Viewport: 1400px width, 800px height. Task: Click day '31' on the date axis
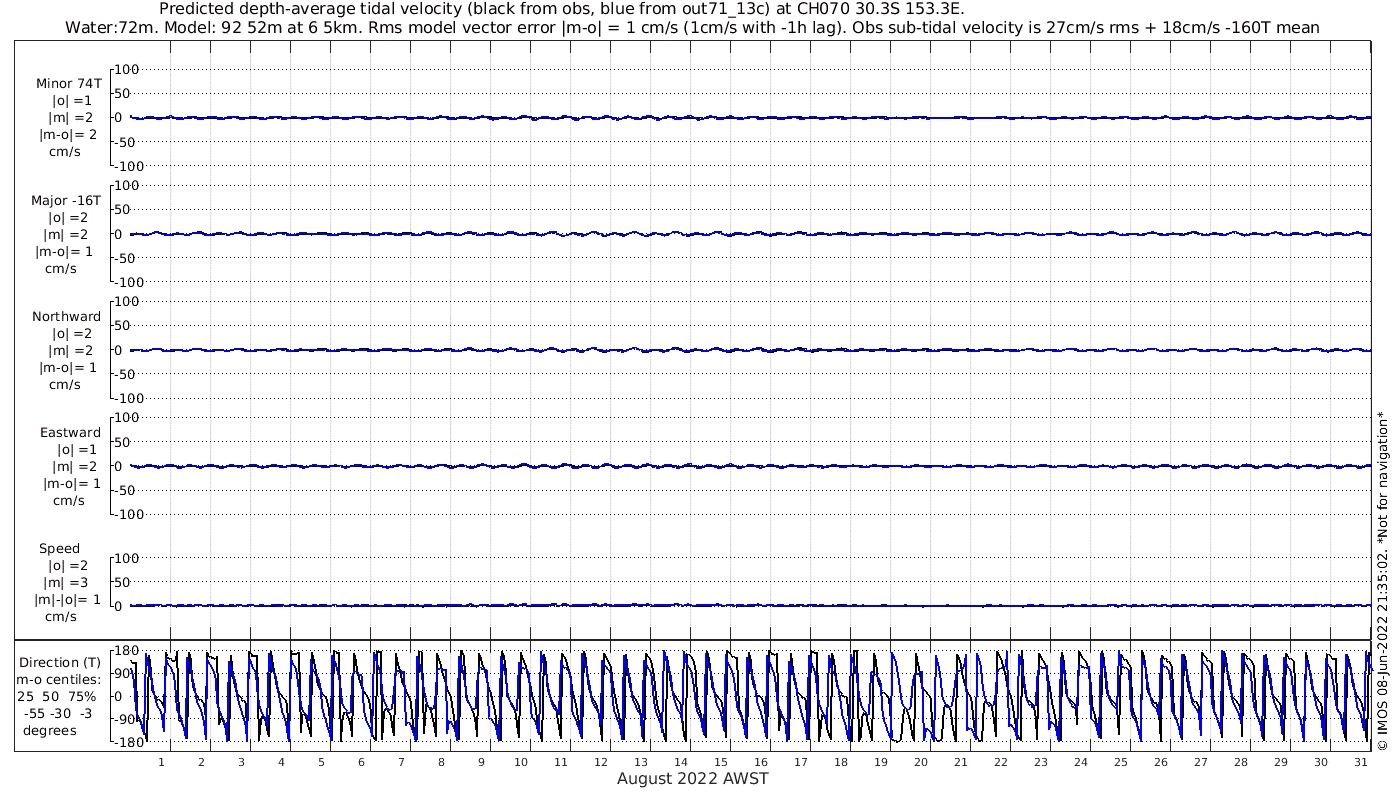click(1360, 762)
